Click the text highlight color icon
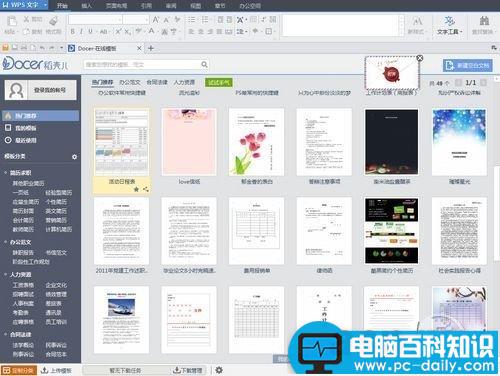500x376 pixels. tap(138, 31)
